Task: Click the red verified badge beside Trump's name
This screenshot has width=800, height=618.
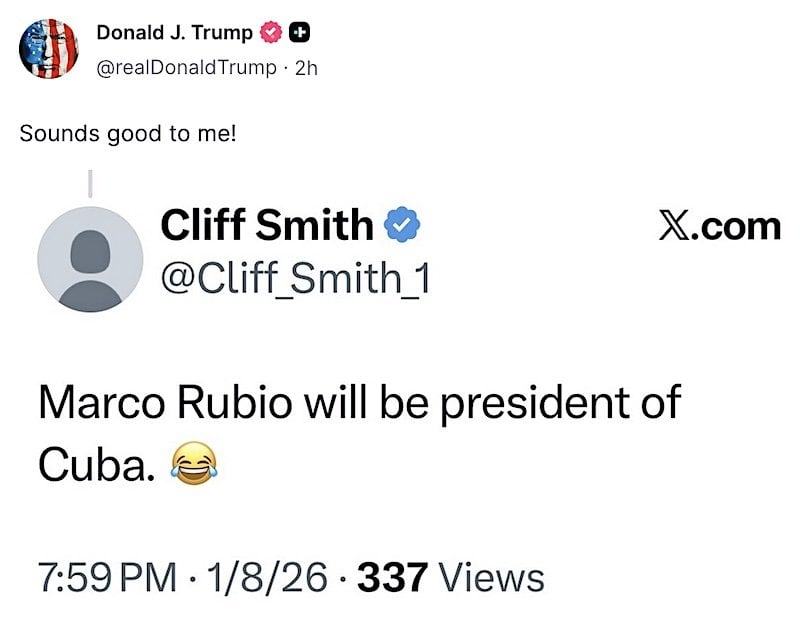Action: click(x=269, y=33)
